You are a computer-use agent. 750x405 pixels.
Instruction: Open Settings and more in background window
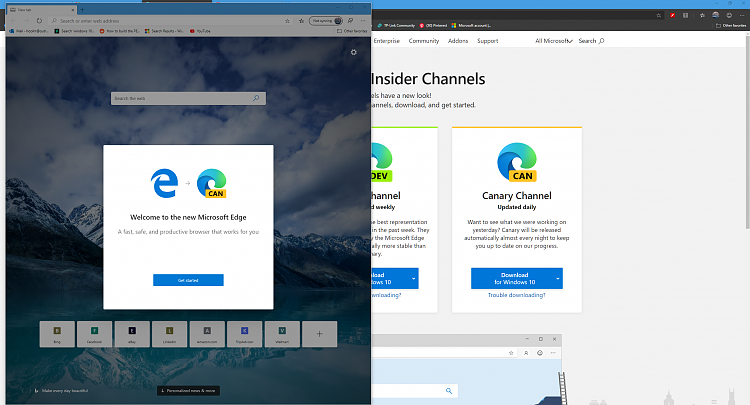click(742, 15)
